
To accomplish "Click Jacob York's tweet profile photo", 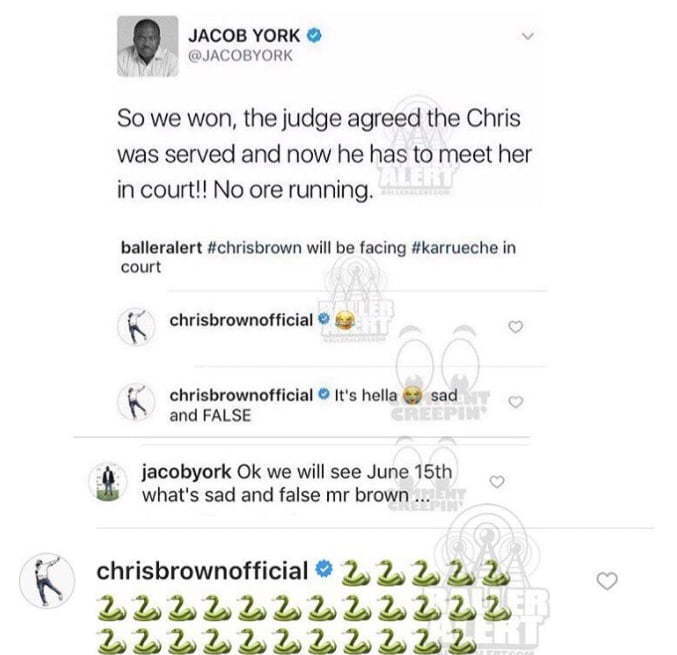I will (148, 46).
